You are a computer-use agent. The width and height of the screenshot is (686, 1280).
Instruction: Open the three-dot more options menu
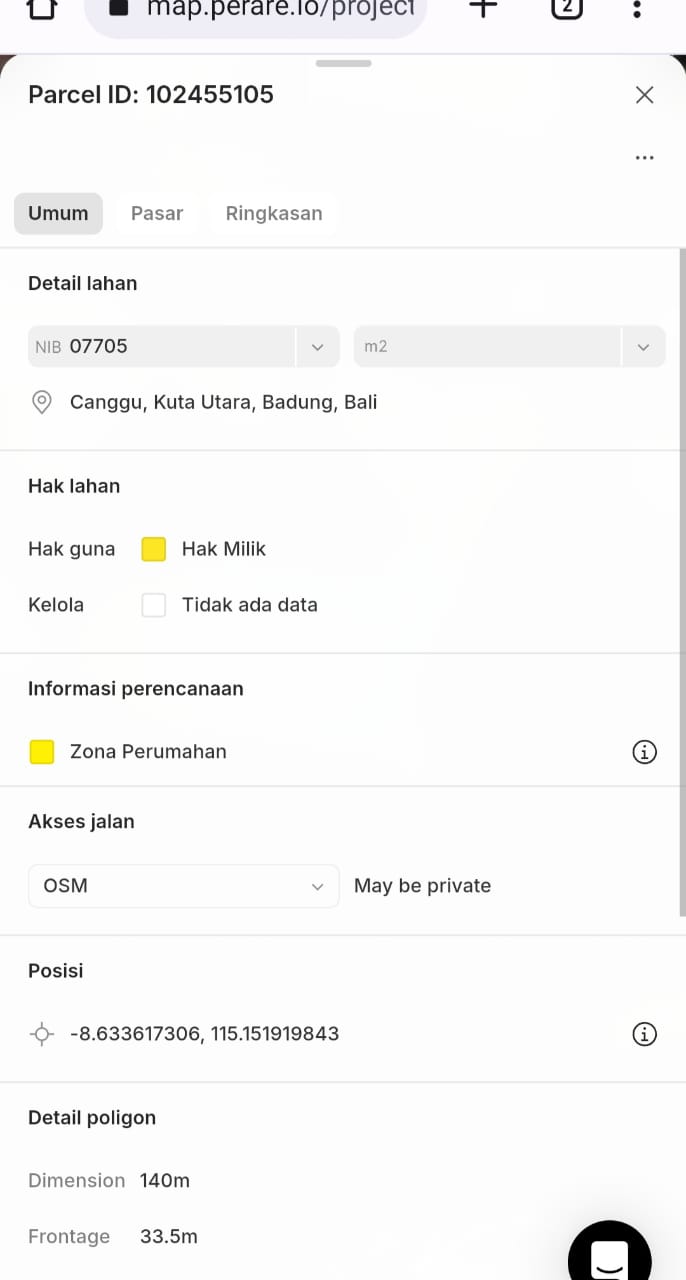[645, 158]
